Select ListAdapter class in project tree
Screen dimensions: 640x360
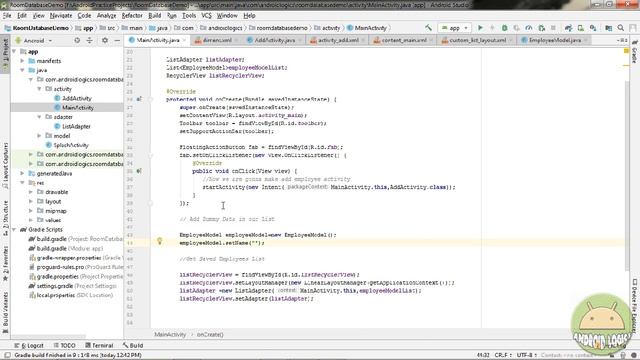(76, 127)
